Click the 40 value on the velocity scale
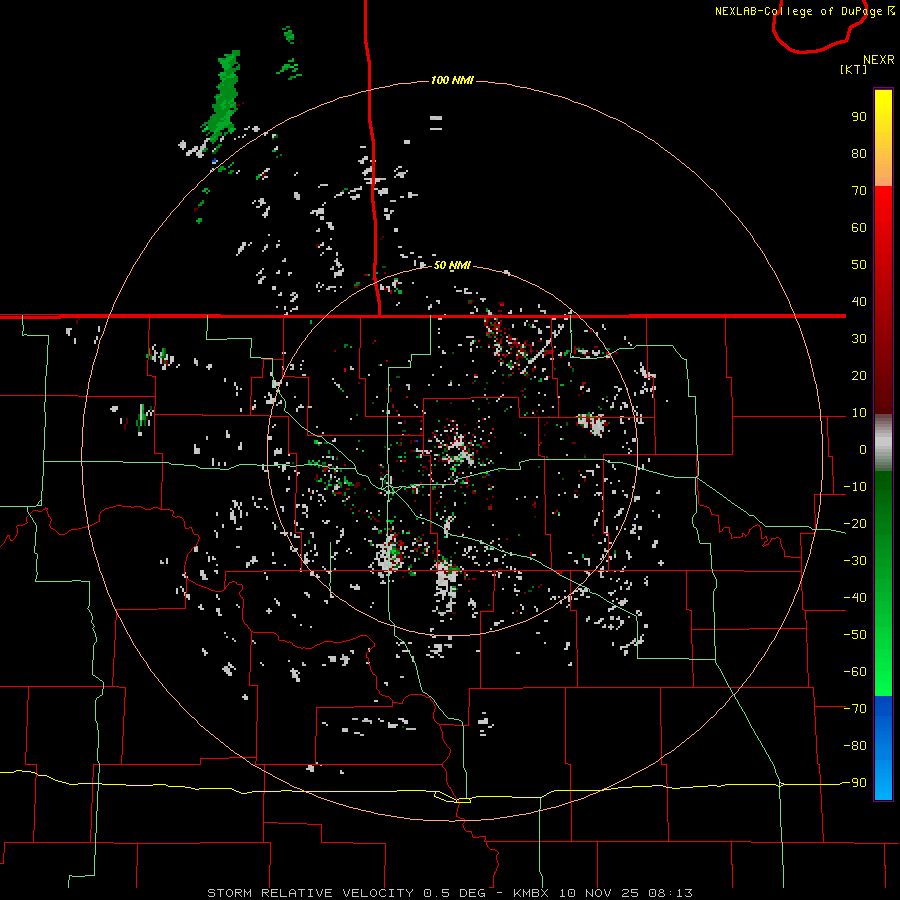 pyautogui.click(x=859, y=302)
